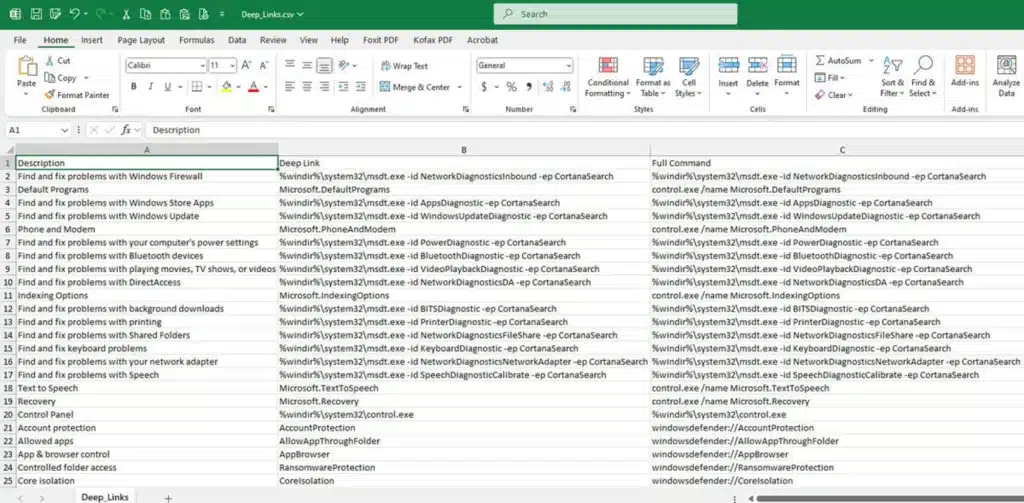Click the title bar Search box
The image size is (1024, 503).
tap(615, 14)
